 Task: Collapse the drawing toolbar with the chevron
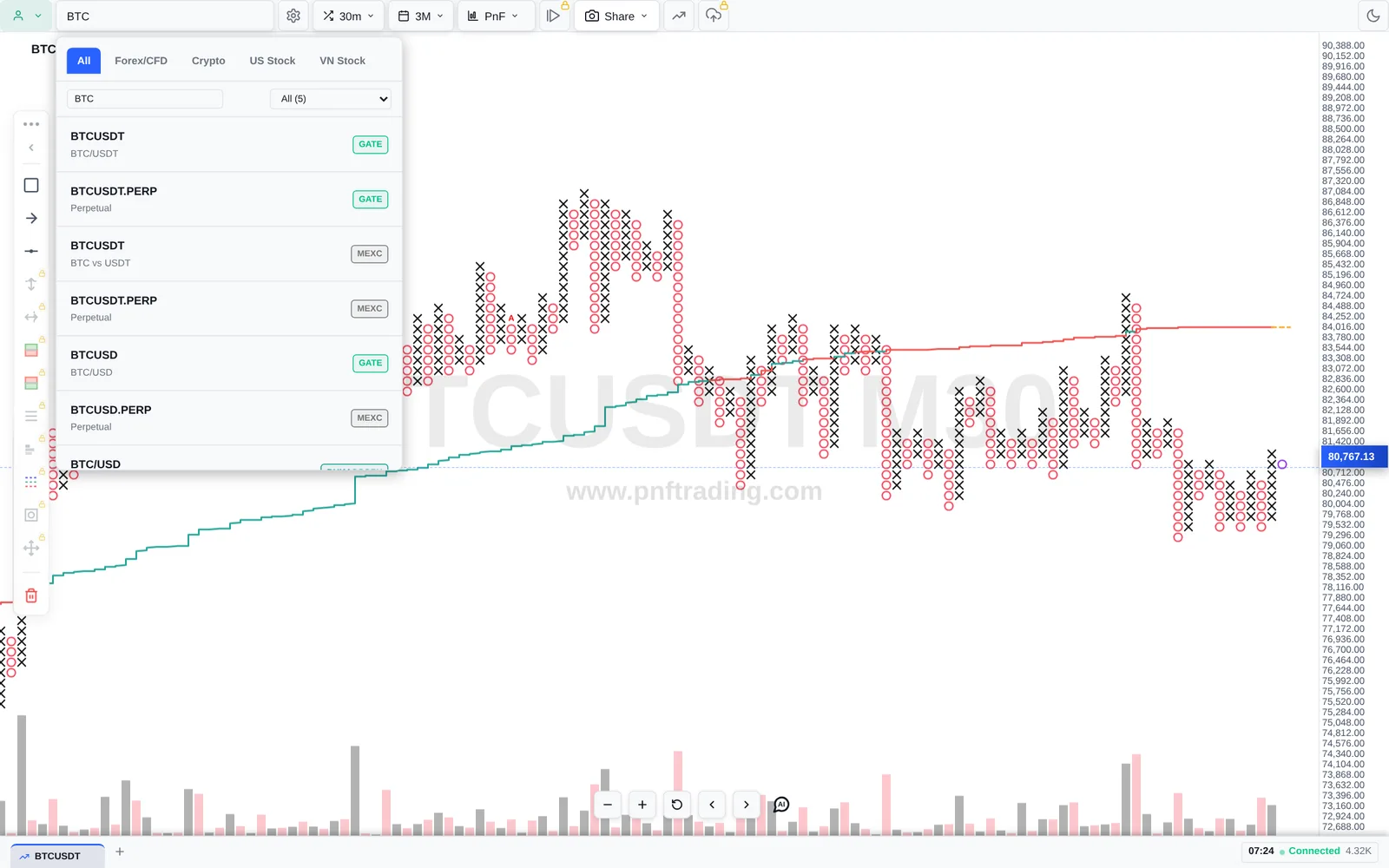pos(31,148)
